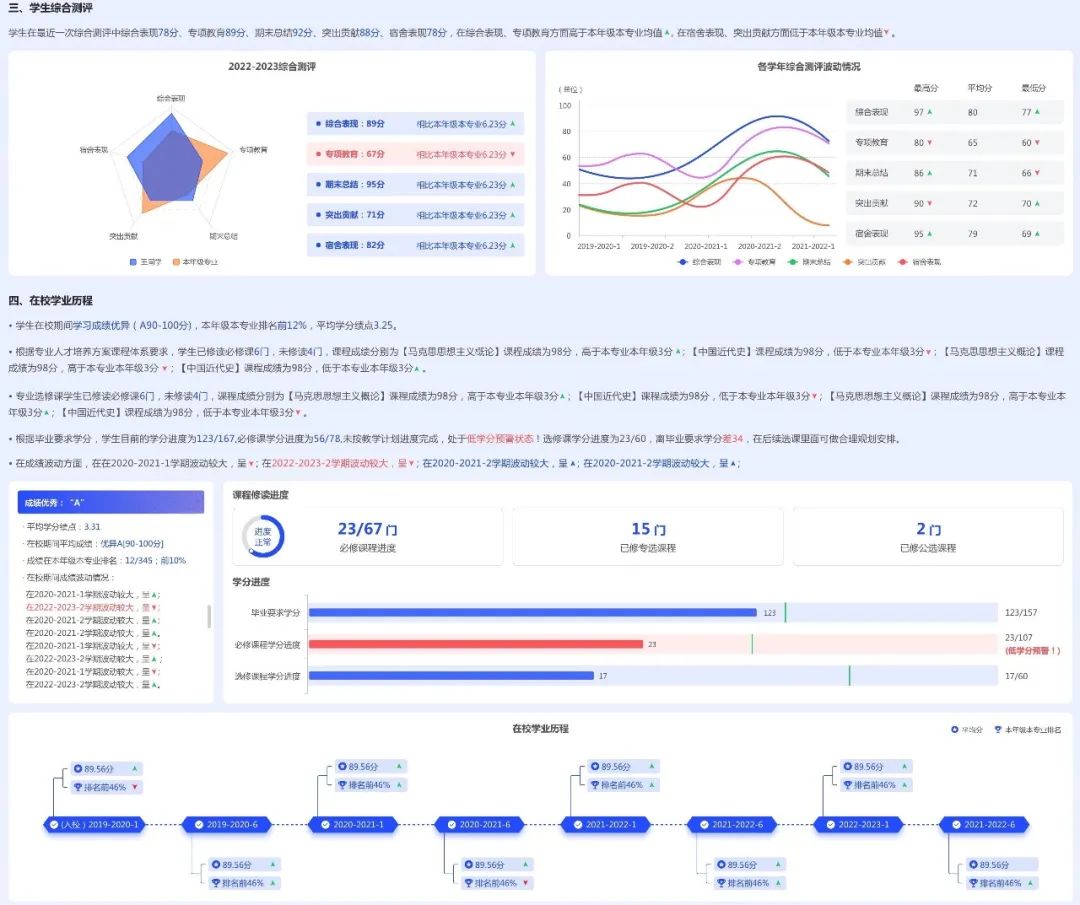Click the 成绩优秀 "A" header tab
The width and height of the screenshot is (1080, 905).
(111, 502)
